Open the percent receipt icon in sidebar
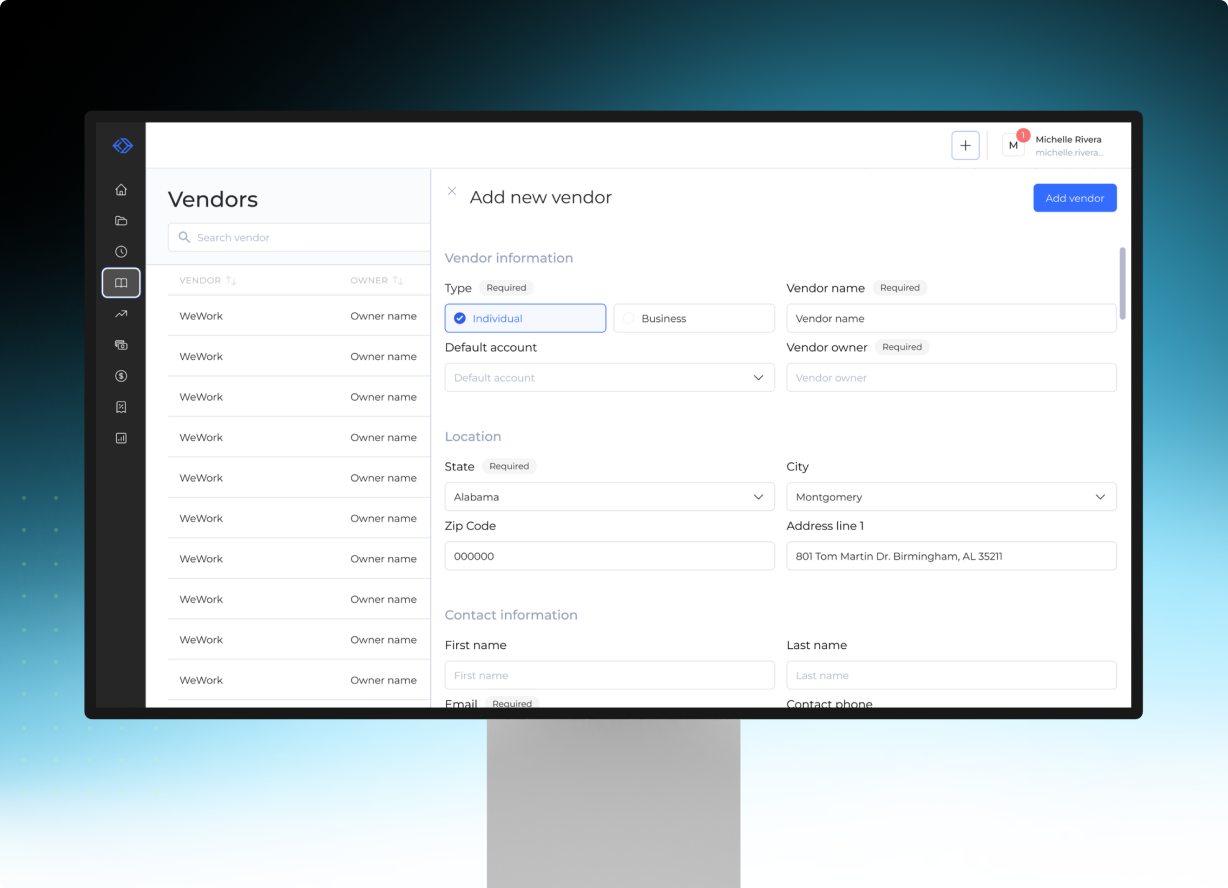The image size is (1228, 888). point(121,407)
